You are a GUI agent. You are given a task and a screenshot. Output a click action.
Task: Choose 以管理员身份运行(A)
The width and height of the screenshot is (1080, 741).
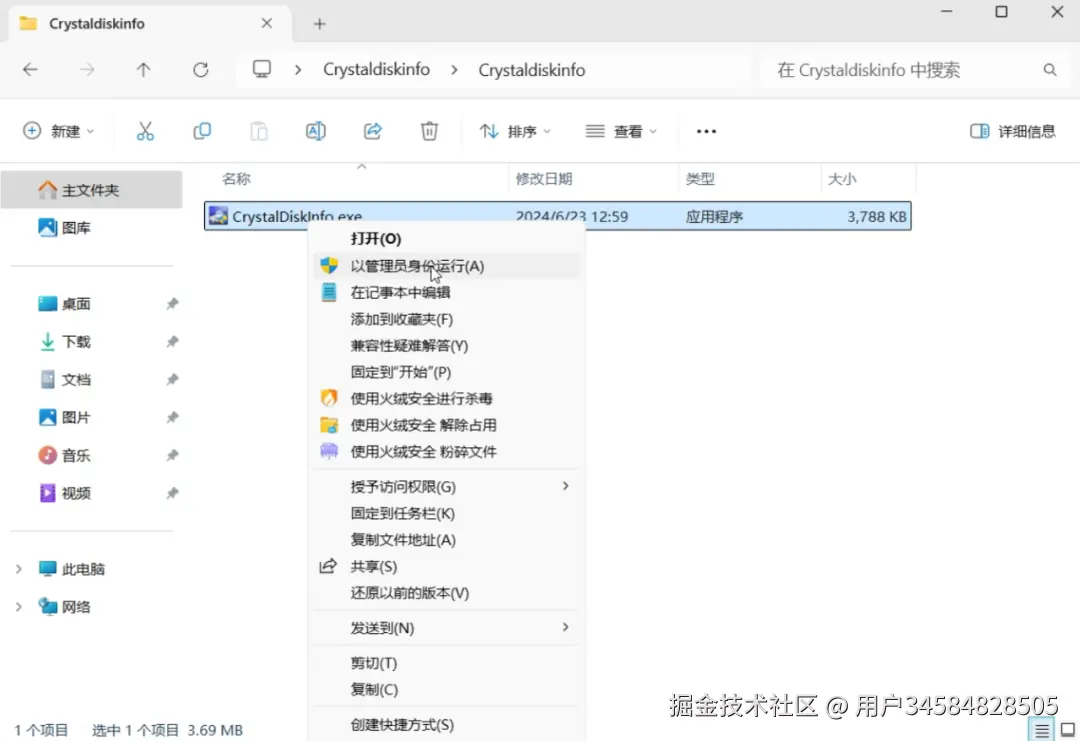(x=446, y=266)
